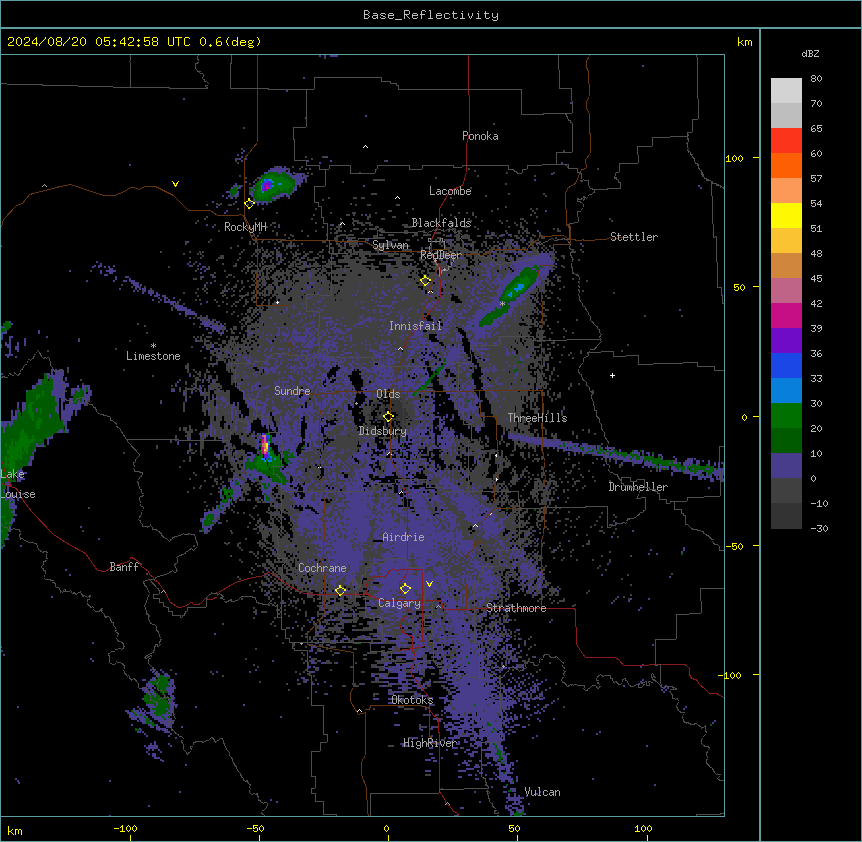The image size is (862, 842).
Task: Click the -30 value at the legend bottom
Action: tap(819, 528)
